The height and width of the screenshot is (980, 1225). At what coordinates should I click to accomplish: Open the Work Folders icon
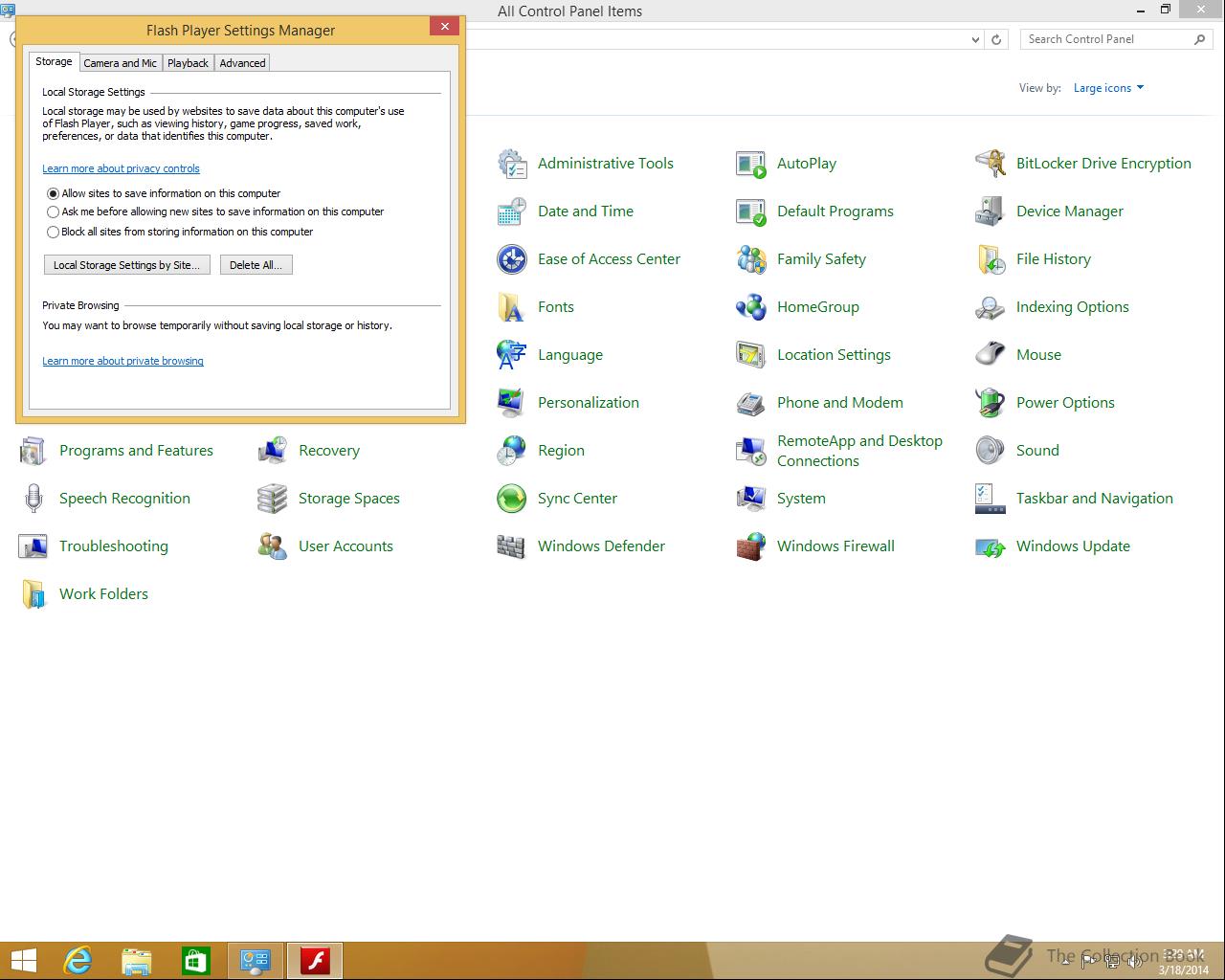[33, 594]
